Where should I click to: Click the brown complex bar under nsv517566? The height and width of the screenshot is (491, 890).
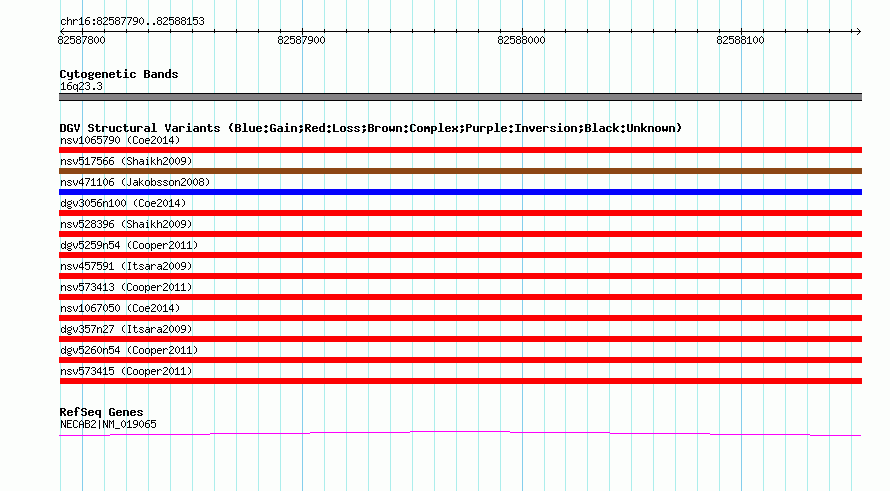pos(460,171)
